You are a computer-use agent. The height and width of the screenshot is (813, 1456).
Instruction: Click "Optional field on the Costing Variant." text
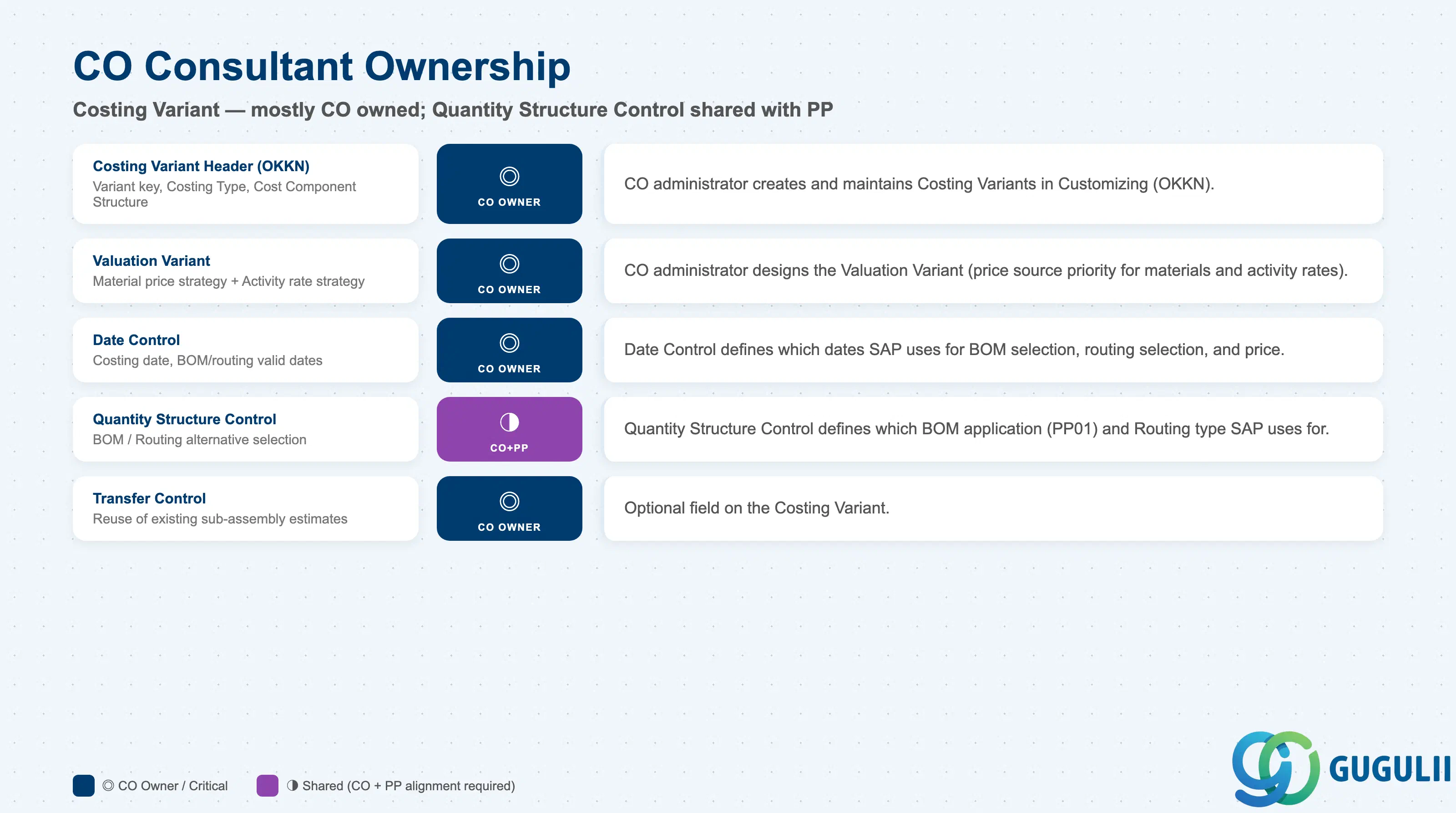756,508
